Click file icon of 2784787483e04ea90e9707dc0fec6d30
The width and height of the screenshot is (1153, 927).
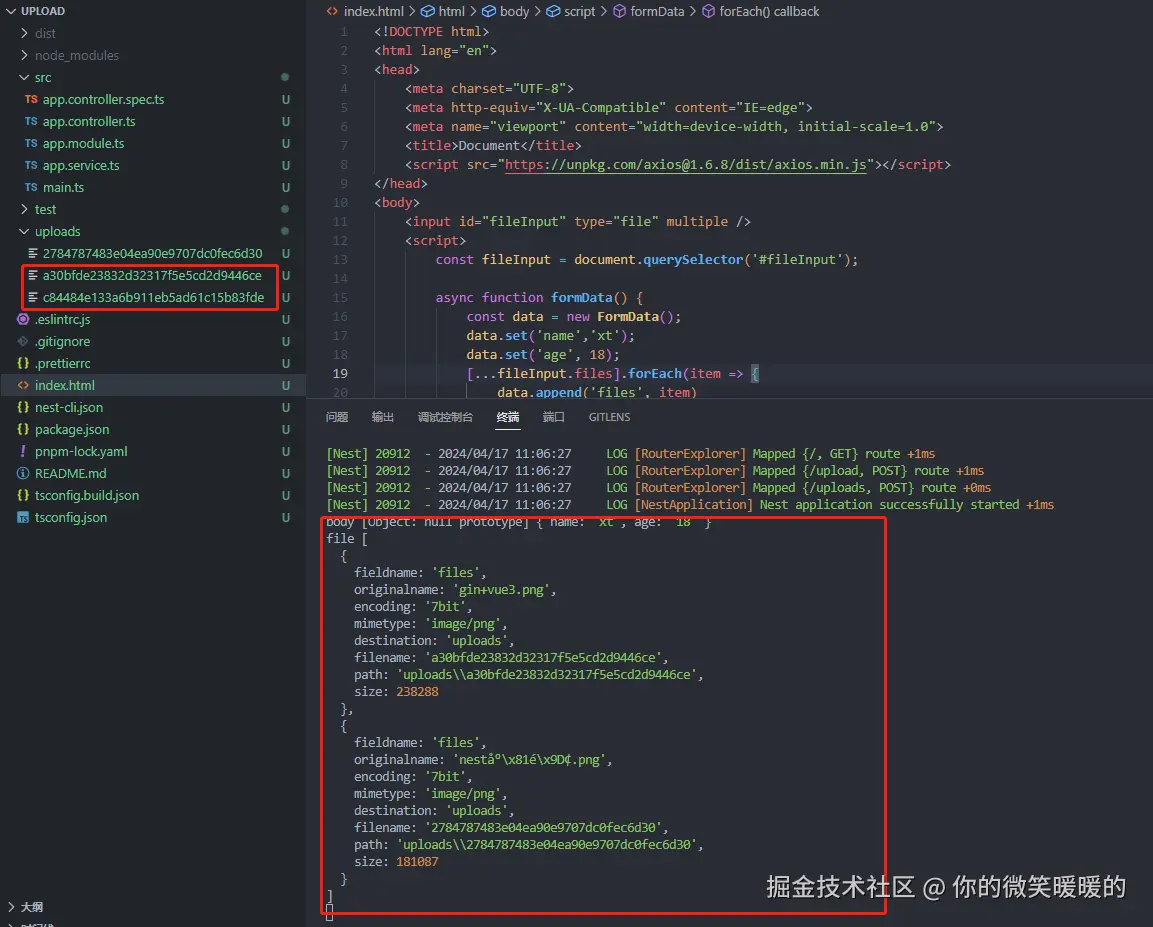pos(32,253)
